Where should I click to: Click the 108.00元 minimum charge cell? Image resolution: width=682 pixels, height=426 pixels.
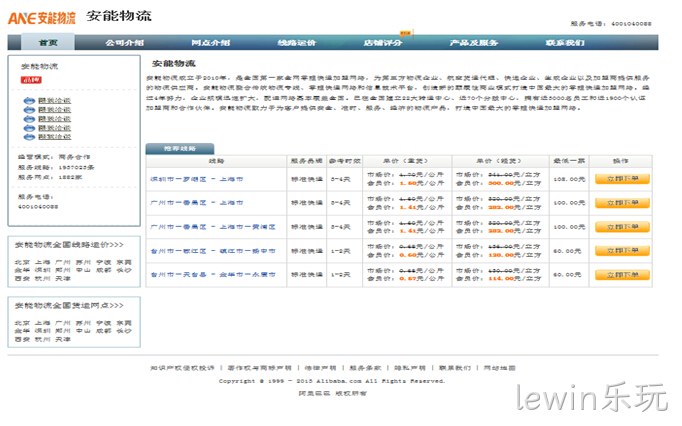569,179
